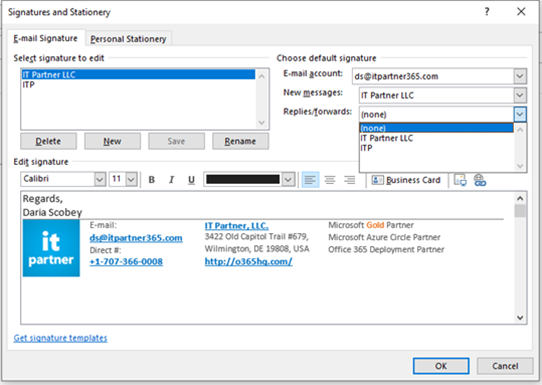Click the 'Regards,' text line

coord(43,199)
